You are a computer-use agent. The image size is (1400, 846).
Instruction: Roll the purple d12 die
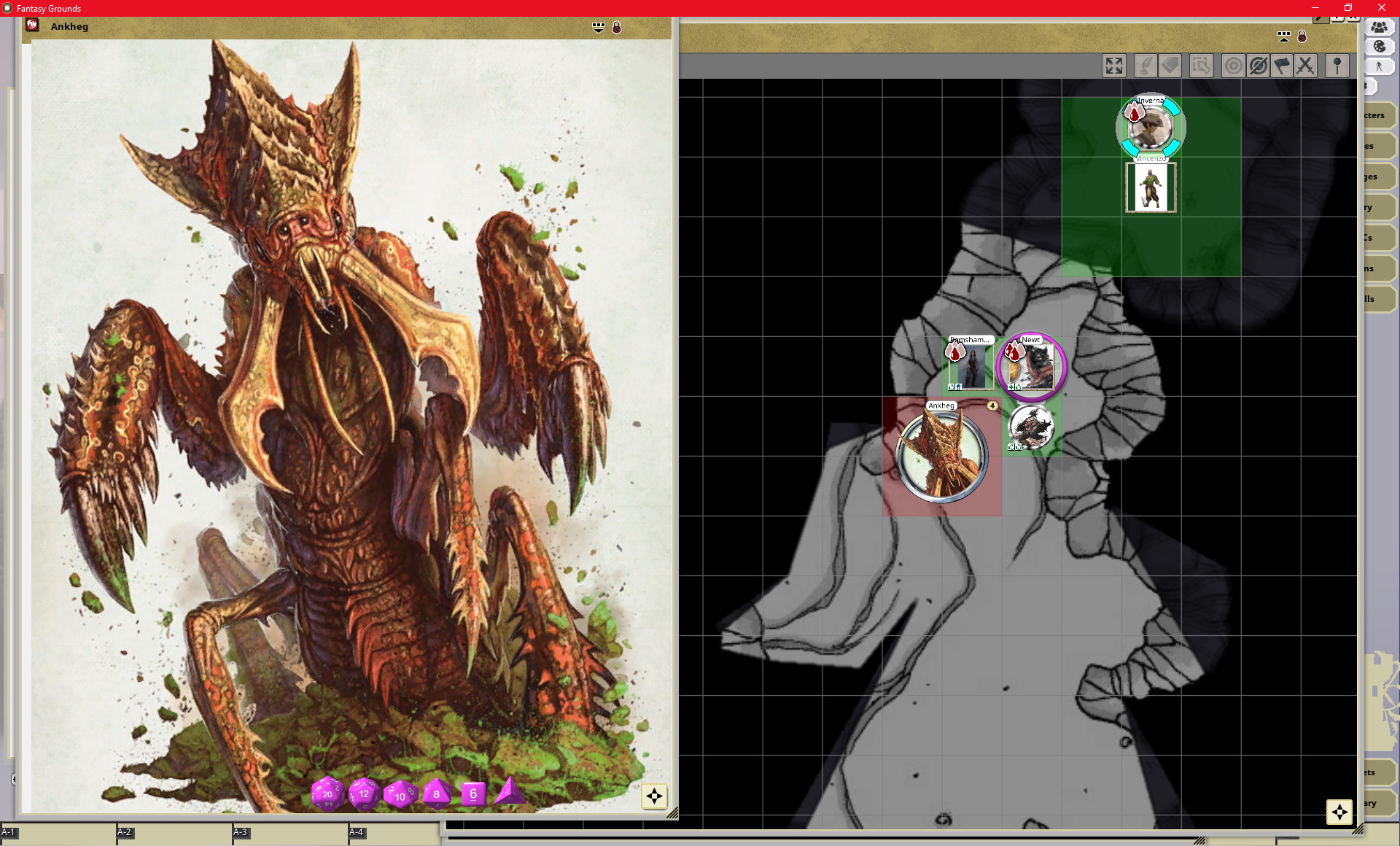364,793
